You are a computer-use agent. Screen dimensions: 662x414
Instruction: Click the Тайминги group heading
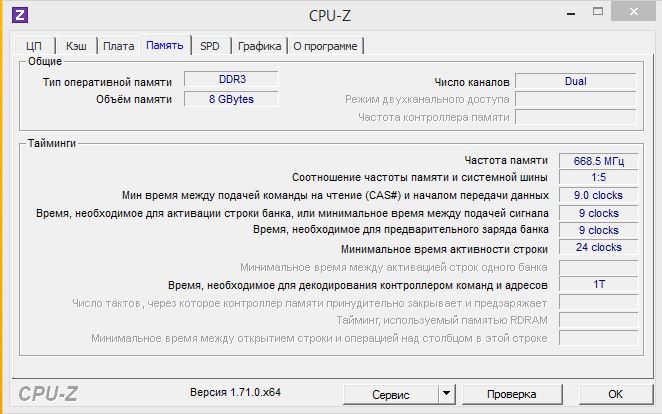[52, 143]
